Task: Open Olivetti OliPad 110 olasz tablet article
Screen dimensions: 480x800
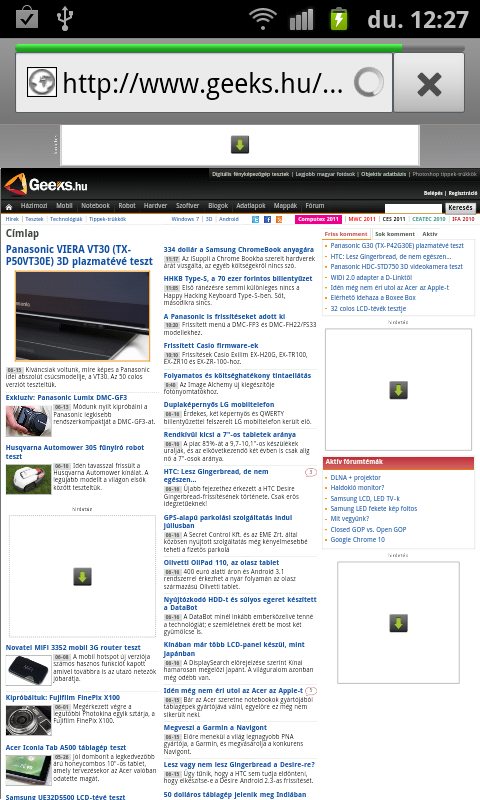Action: coord(221,563)
